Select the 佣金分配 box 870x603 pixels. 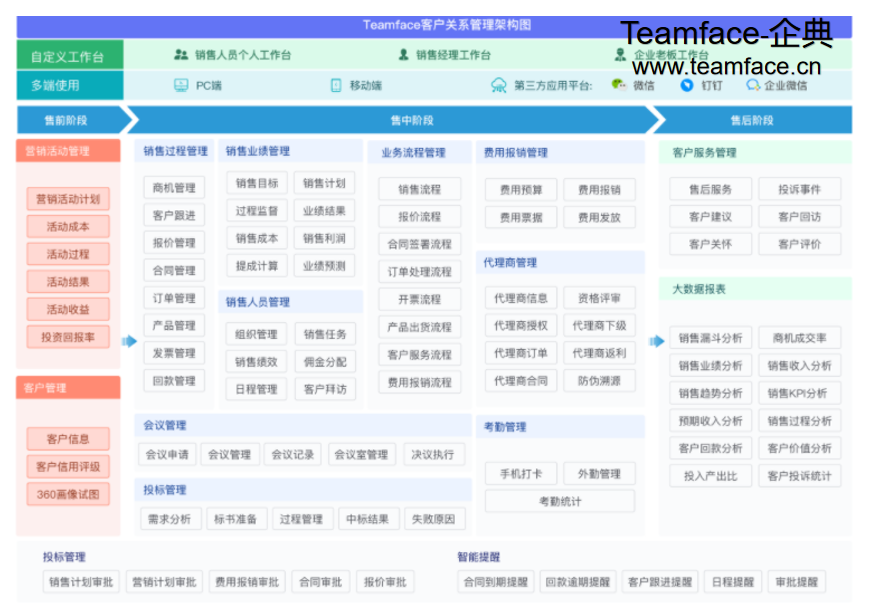click(325, 362)
